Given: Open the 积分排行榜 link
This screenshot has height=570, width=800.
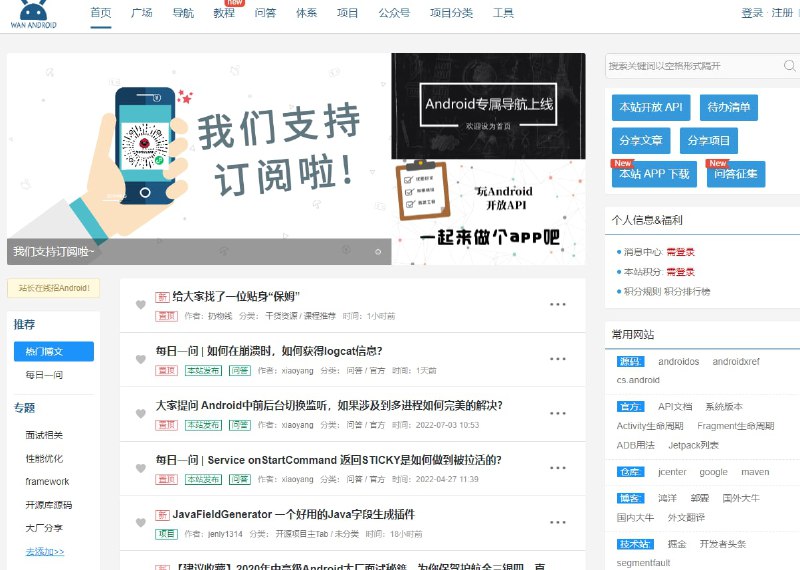Looking at the screenshot, I should click(x=687, y=292).
